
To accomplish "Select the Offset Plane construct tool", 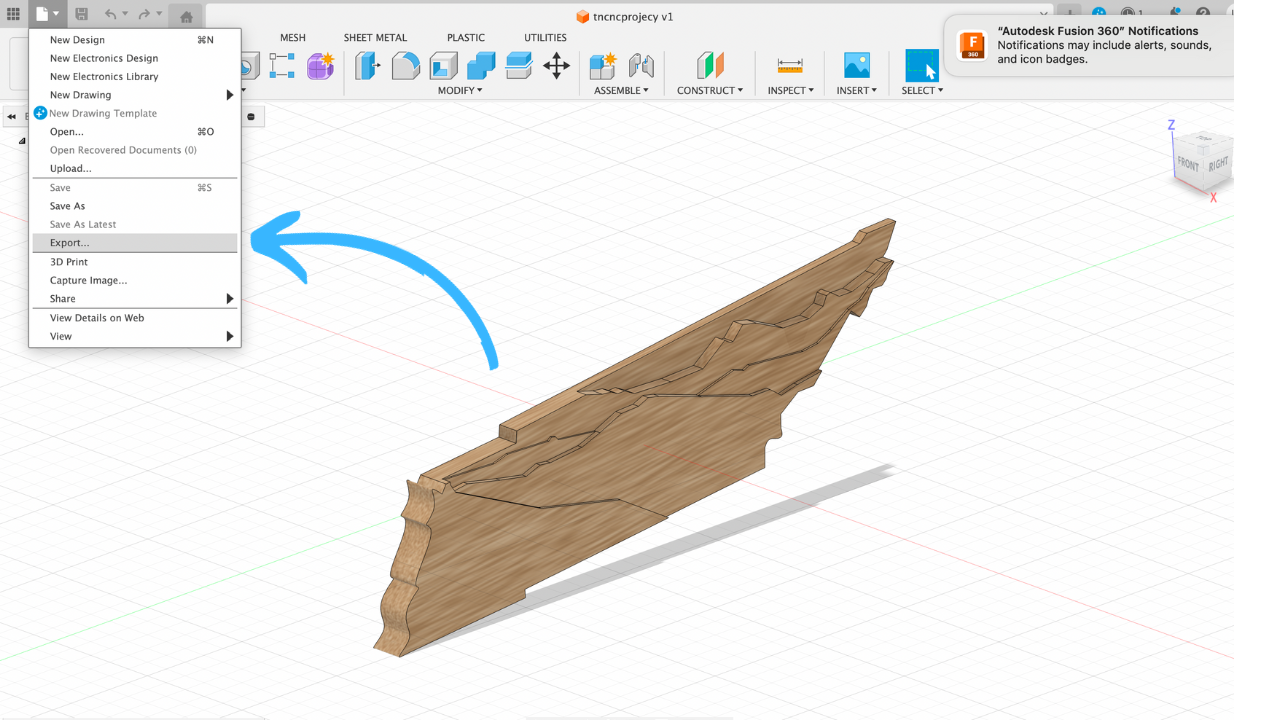I will click(710, 66).
